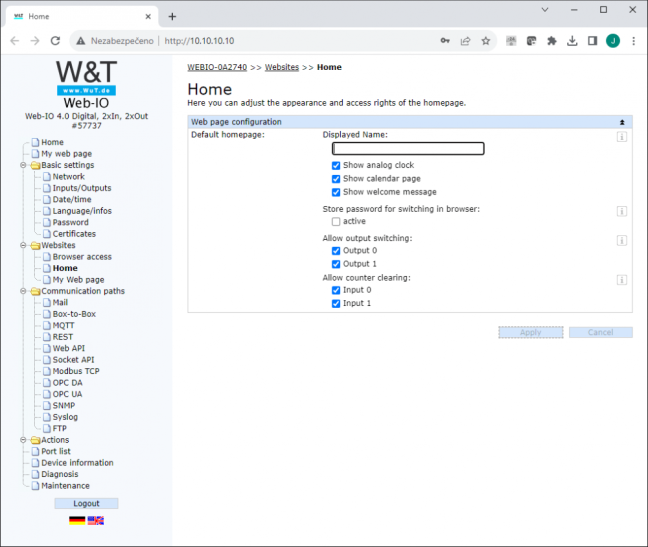Viewport: 648px width, 547px height.
Task: Open the profile avatar J
Action: pos(613,41)
